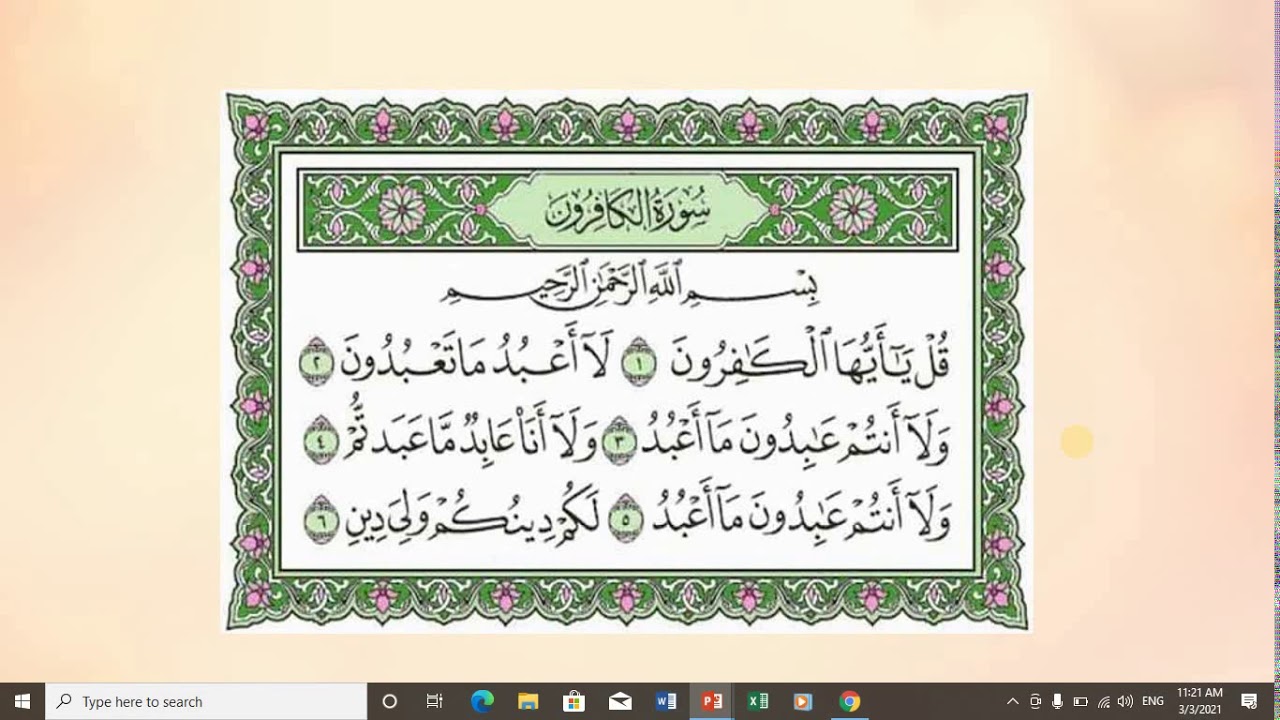Screen dimensions: 1280x720
Task: Switch to Excel on the taskbar
Action: coord(758,701)
